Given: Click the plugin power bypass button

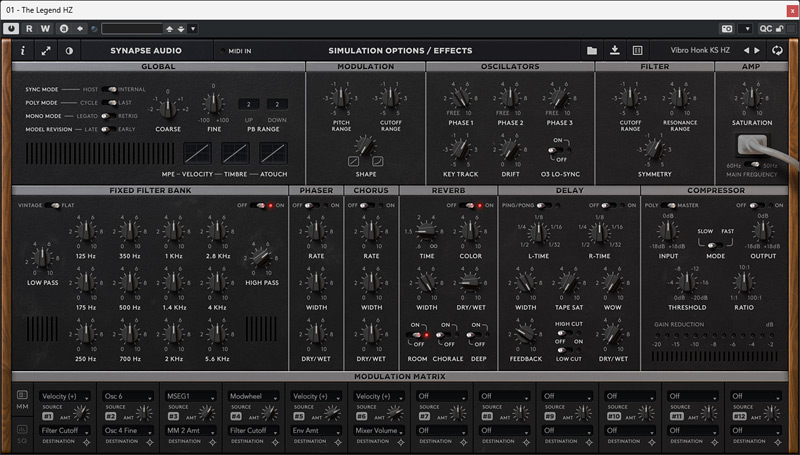Looking at the screenshot, I should (11, 29).
